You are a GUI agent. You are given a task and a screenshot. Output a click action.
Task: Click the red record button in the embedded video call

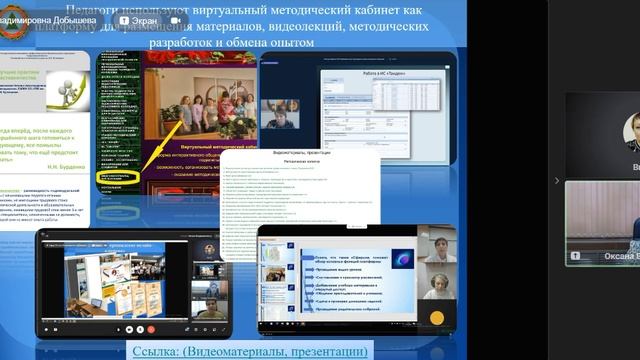(151, 329)
